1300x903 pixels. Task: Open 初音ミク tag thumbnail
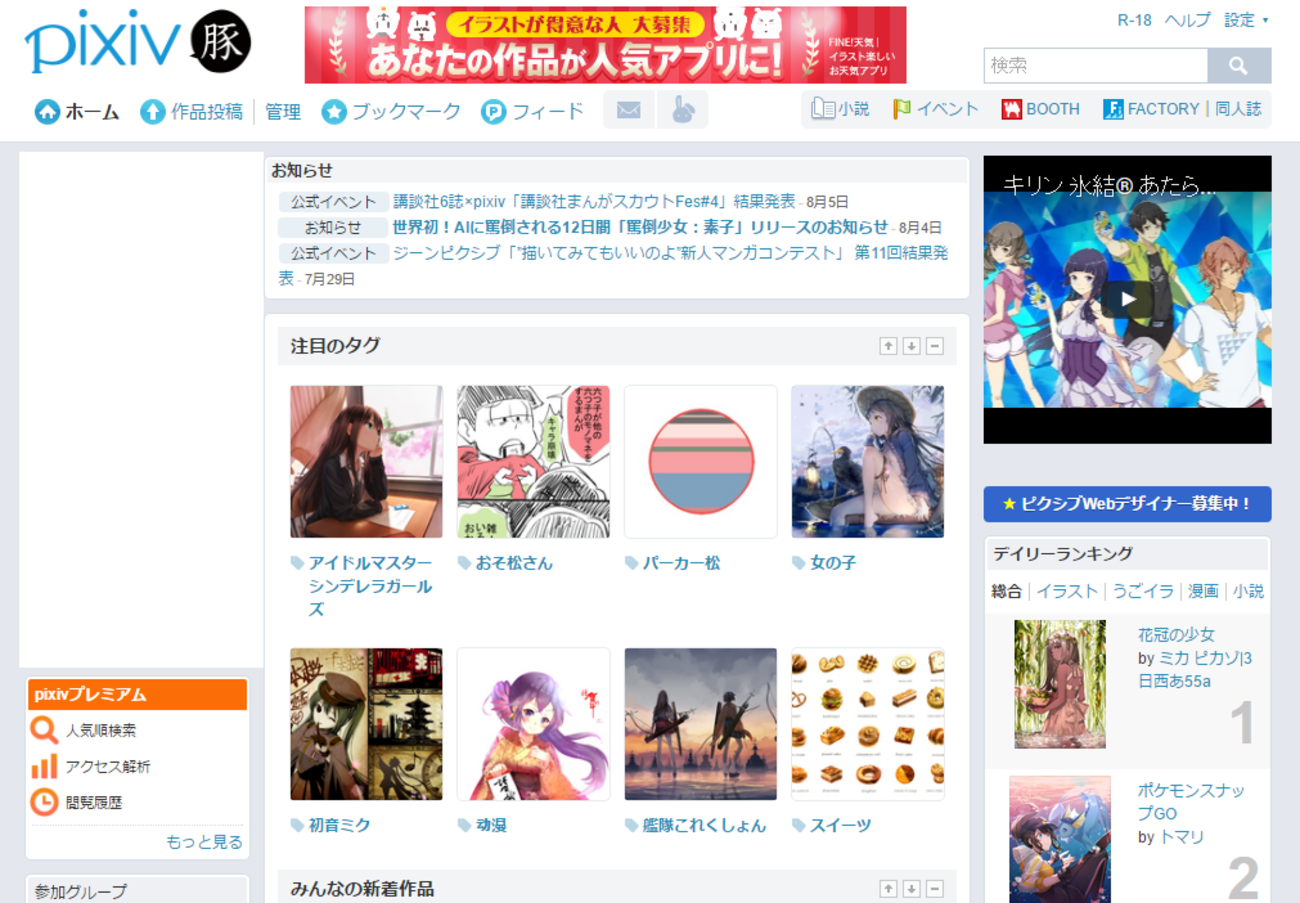coord(366,724)
